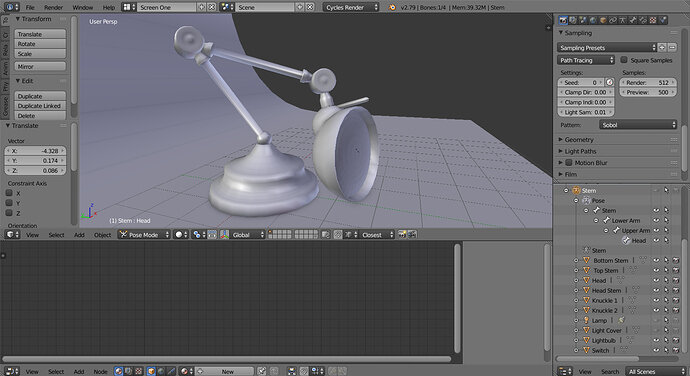This screenshot has height=376, width=690.
Task: Open the File menu
Action: pos(30,7)
